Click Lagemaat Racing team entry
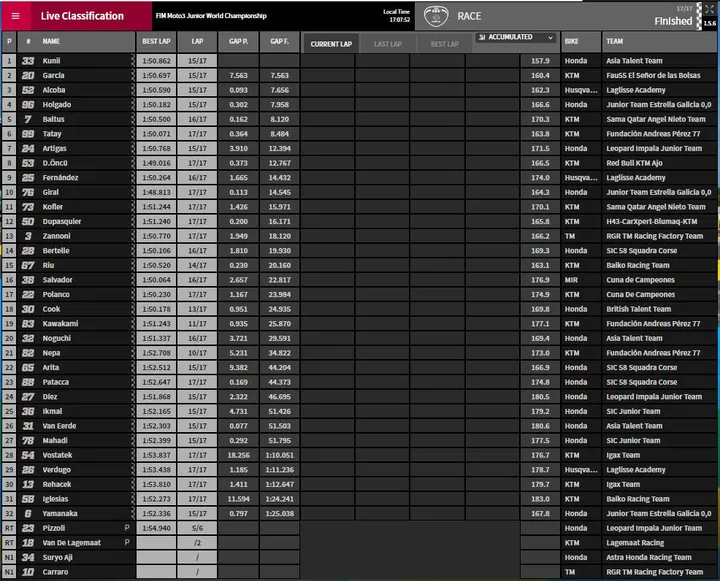The image size is (720, 581). point(635,543)
